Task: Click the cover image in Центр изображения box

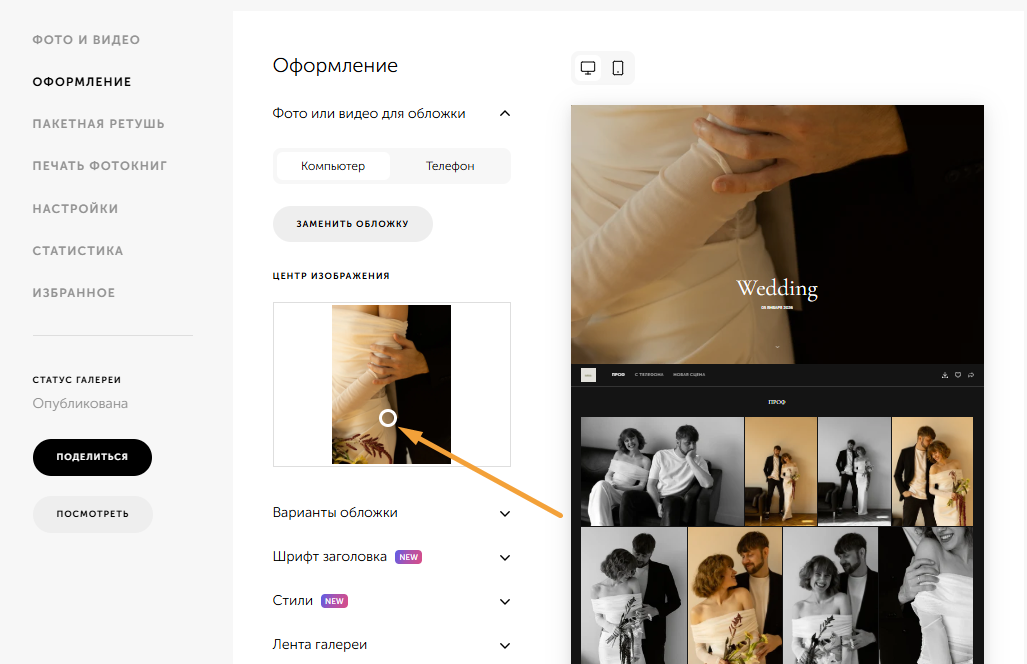Action: tap(392, 384)
